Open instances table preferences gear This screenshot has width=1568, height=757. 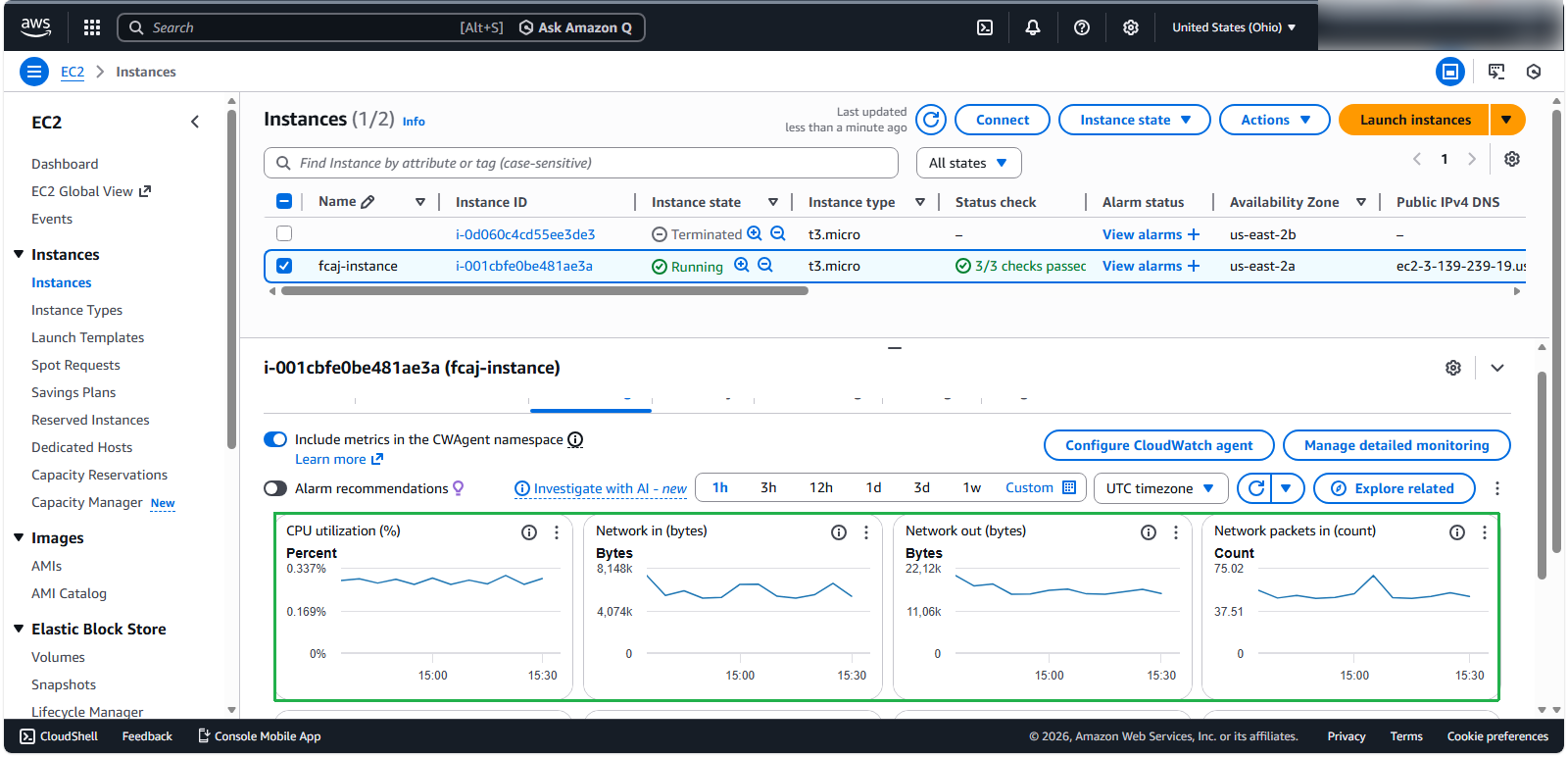(1512, 159)
